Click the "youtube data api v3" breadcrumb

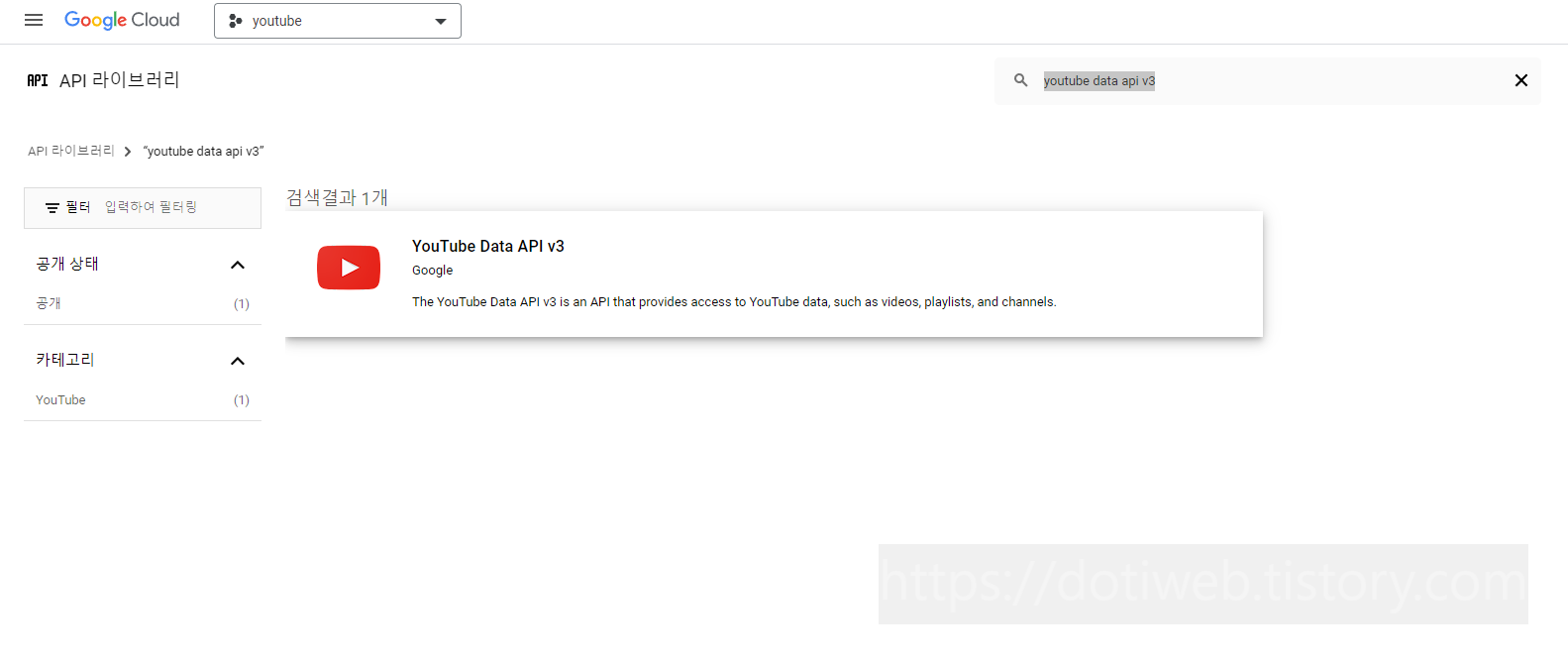click(203, 152)
